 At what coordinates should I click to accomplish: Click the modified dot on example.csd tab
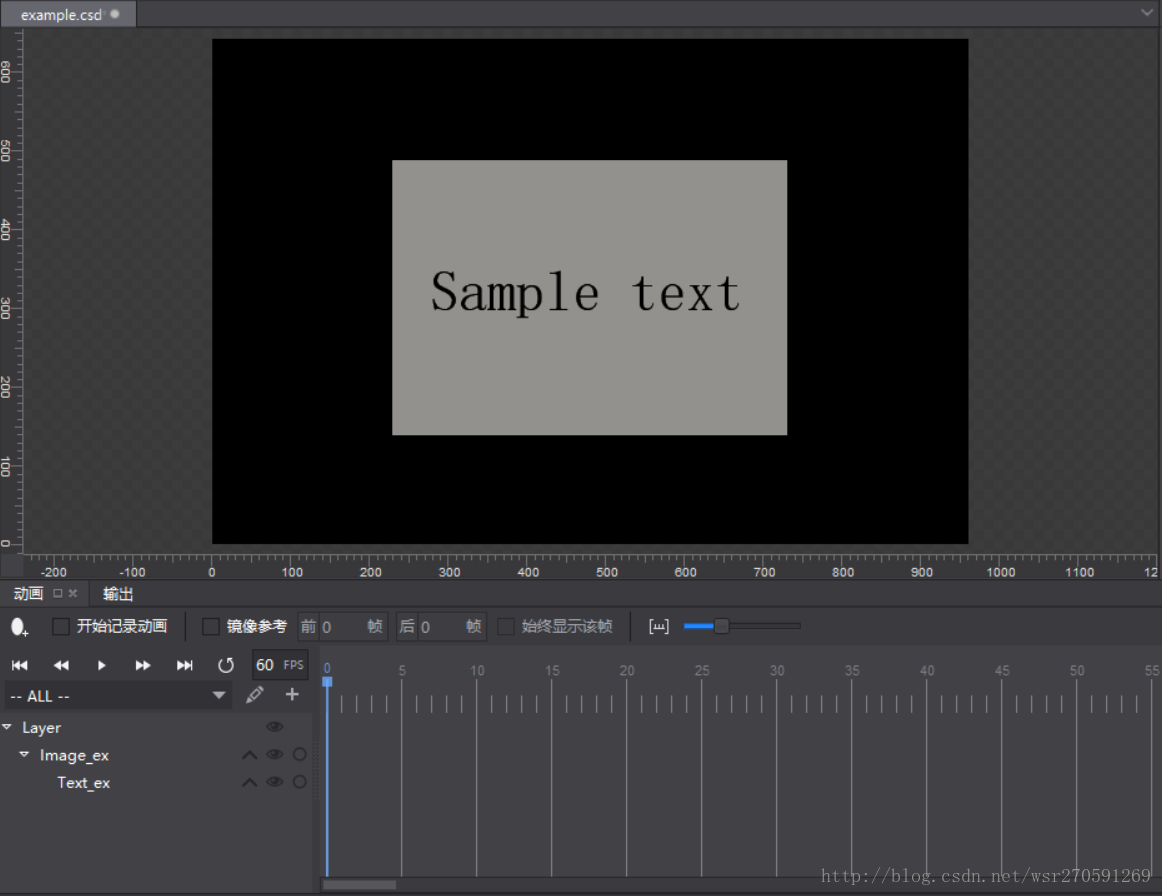tap(115, 13)
